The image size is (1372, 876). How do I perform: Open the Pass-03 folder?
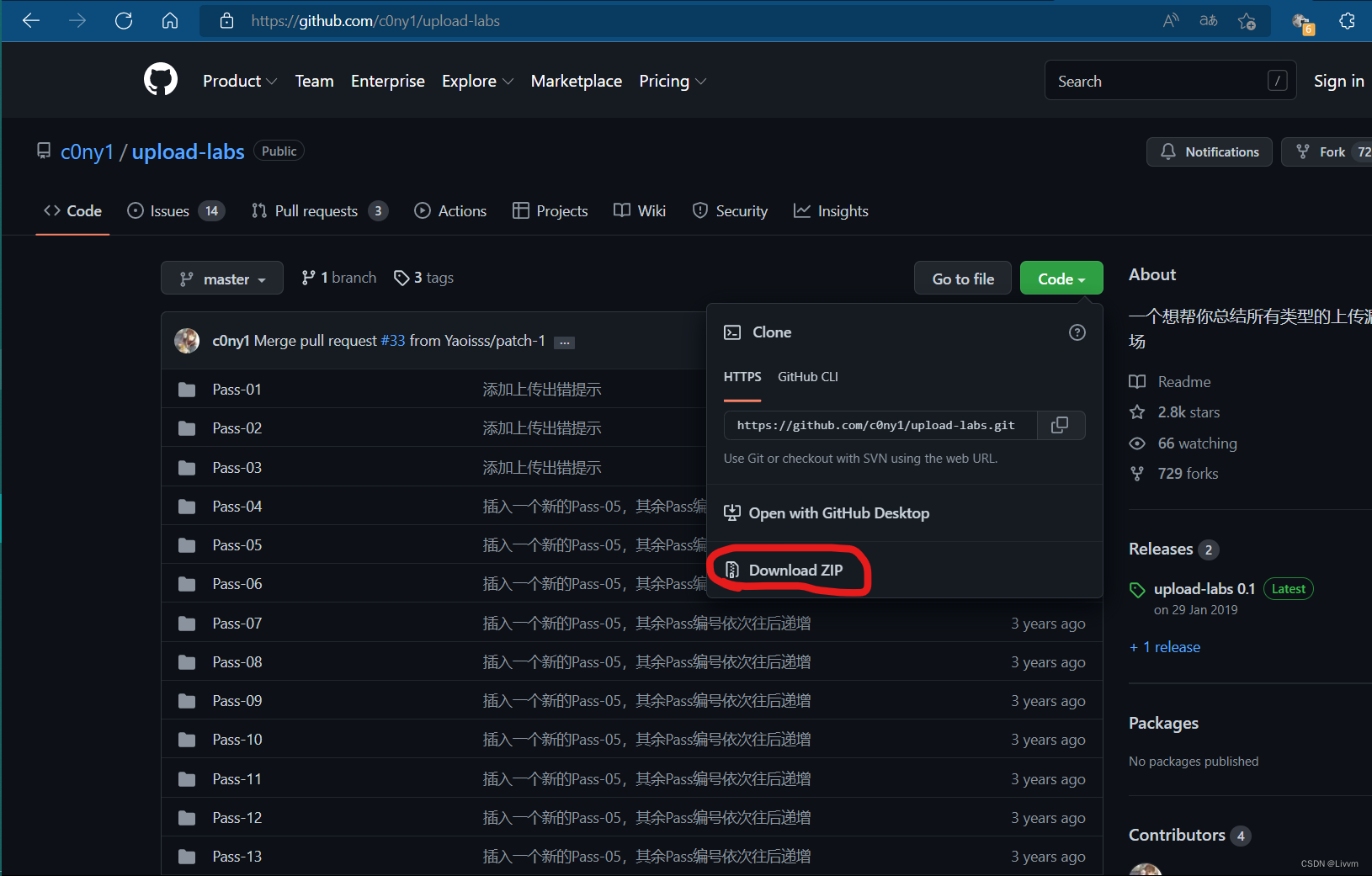[237, 468]
